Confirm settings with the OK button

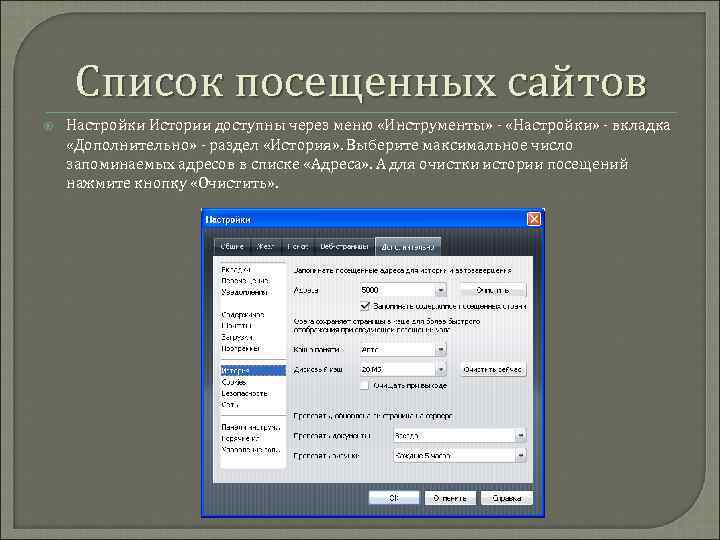tap(394, 498)
